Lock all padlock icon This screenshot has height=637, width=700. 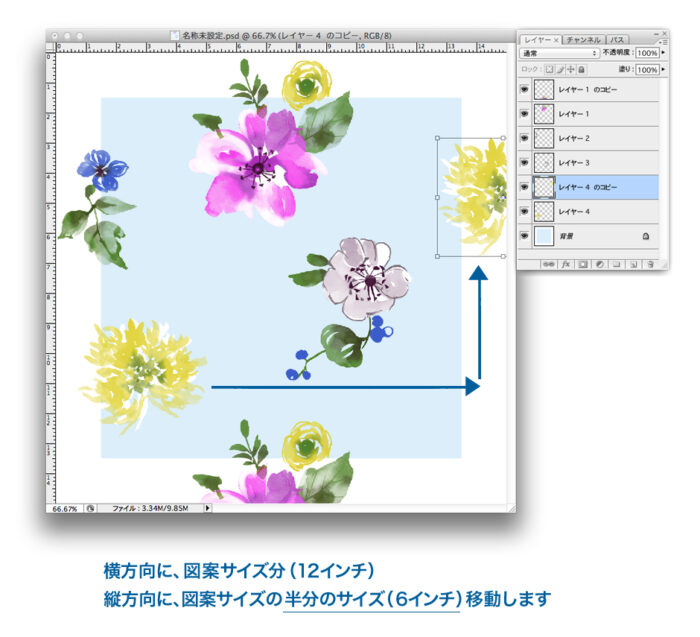(581, 70)
